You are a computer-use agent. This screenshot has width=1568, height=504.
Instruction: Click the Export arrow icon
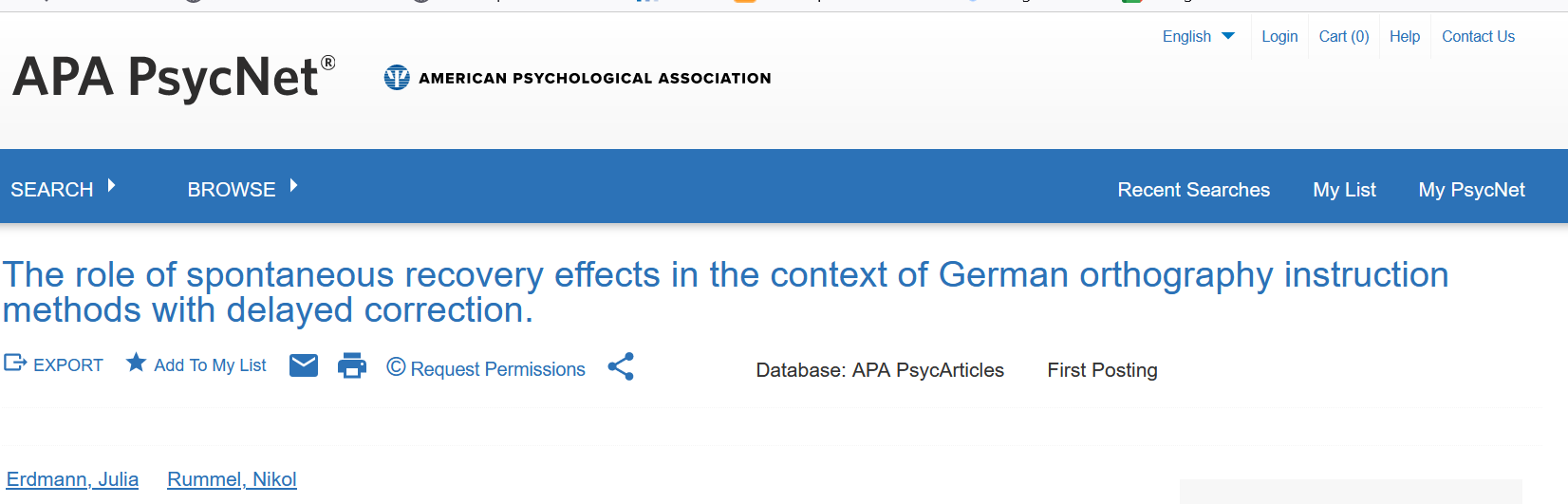[x=15, y=363]
